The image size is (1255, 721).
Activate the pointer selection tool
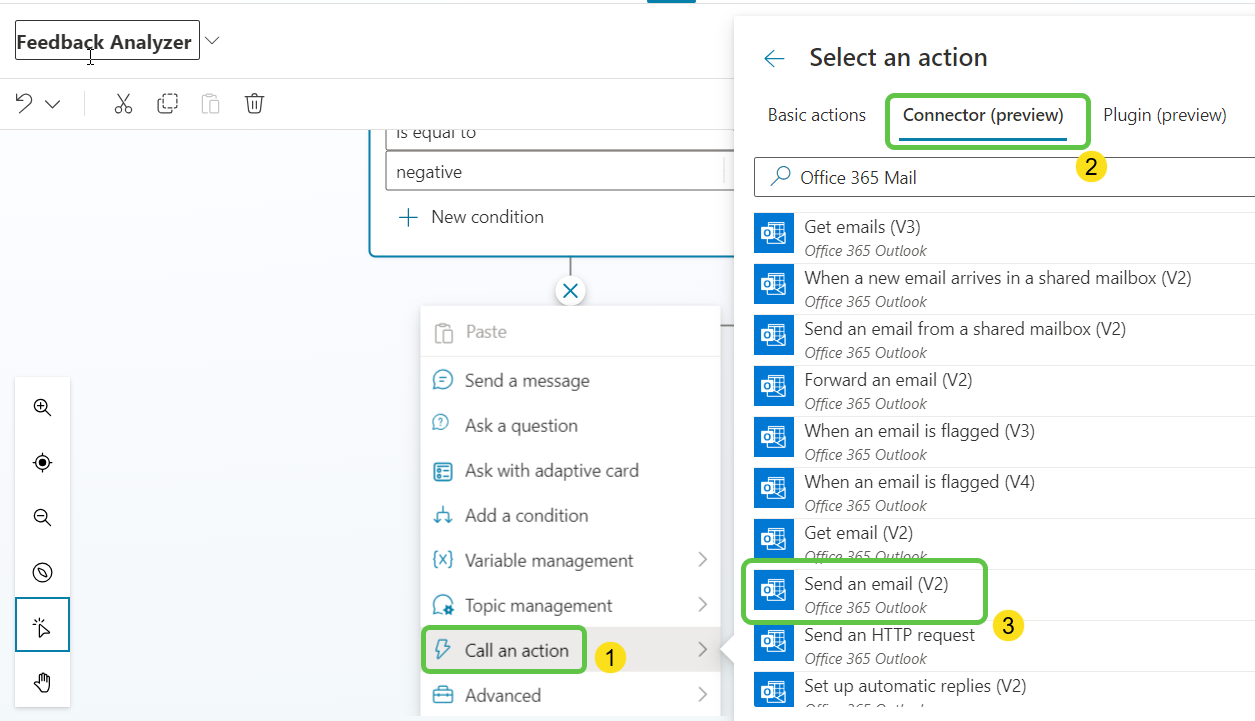click(42, 627)
